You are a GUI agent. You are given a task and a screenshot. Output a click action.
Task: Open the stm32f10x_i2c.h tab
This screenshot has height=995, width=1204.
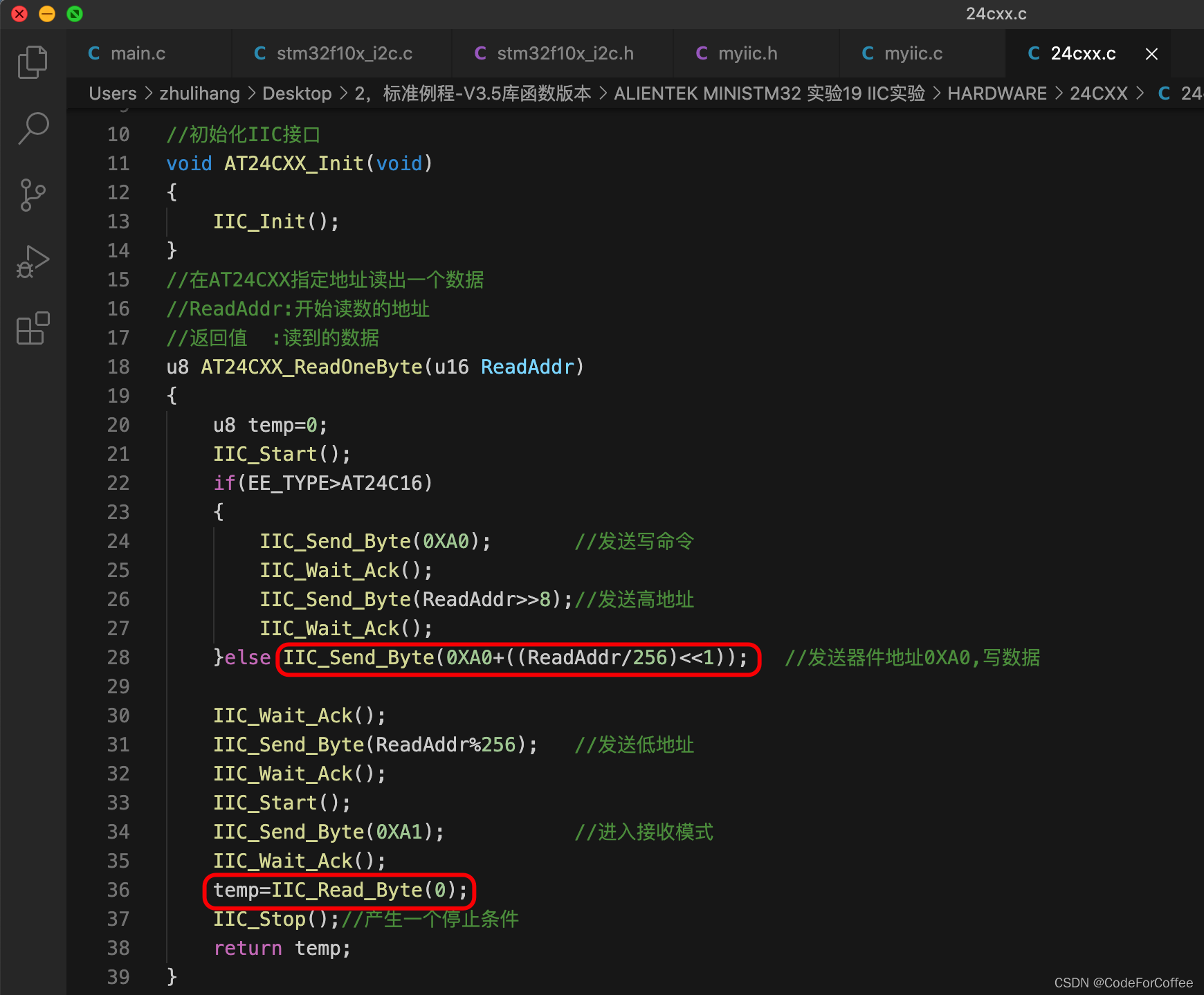pos(565,54)
